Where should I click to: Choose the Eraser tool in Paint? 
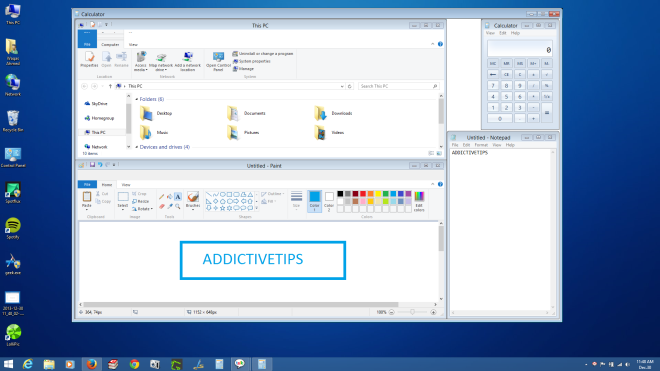162,206
